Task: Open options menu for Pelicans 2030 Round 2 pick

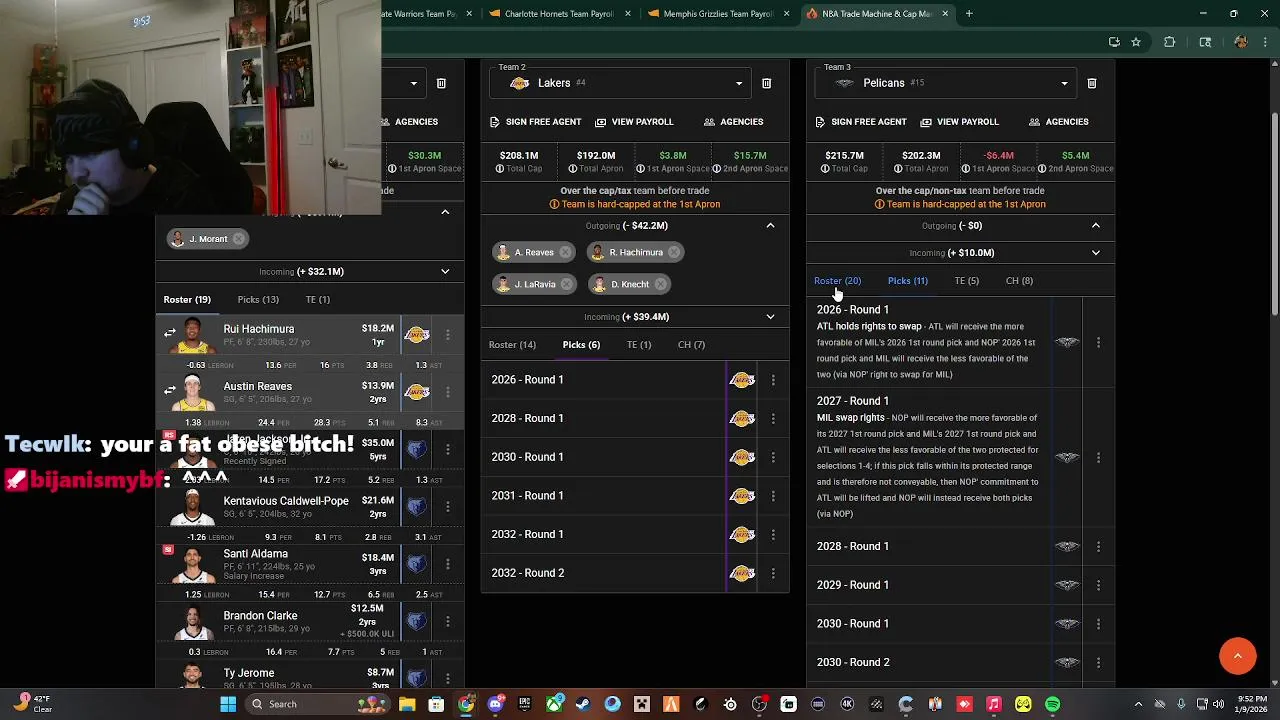Action: 1098,663
